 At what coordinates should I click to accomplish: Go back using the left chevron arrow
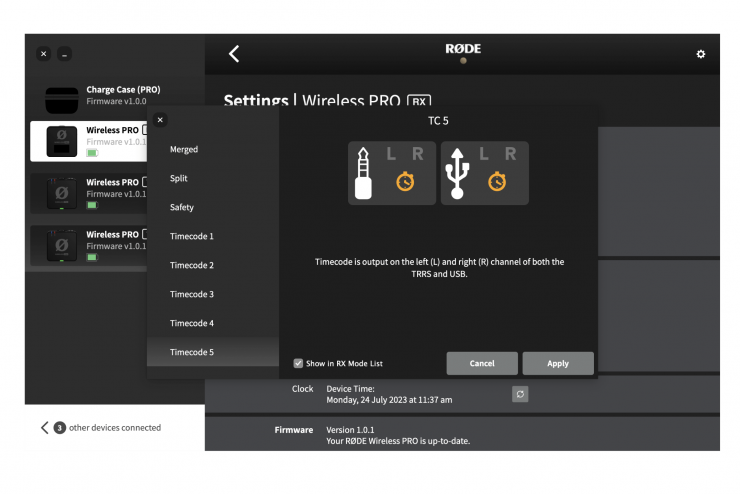coord(234,54)
